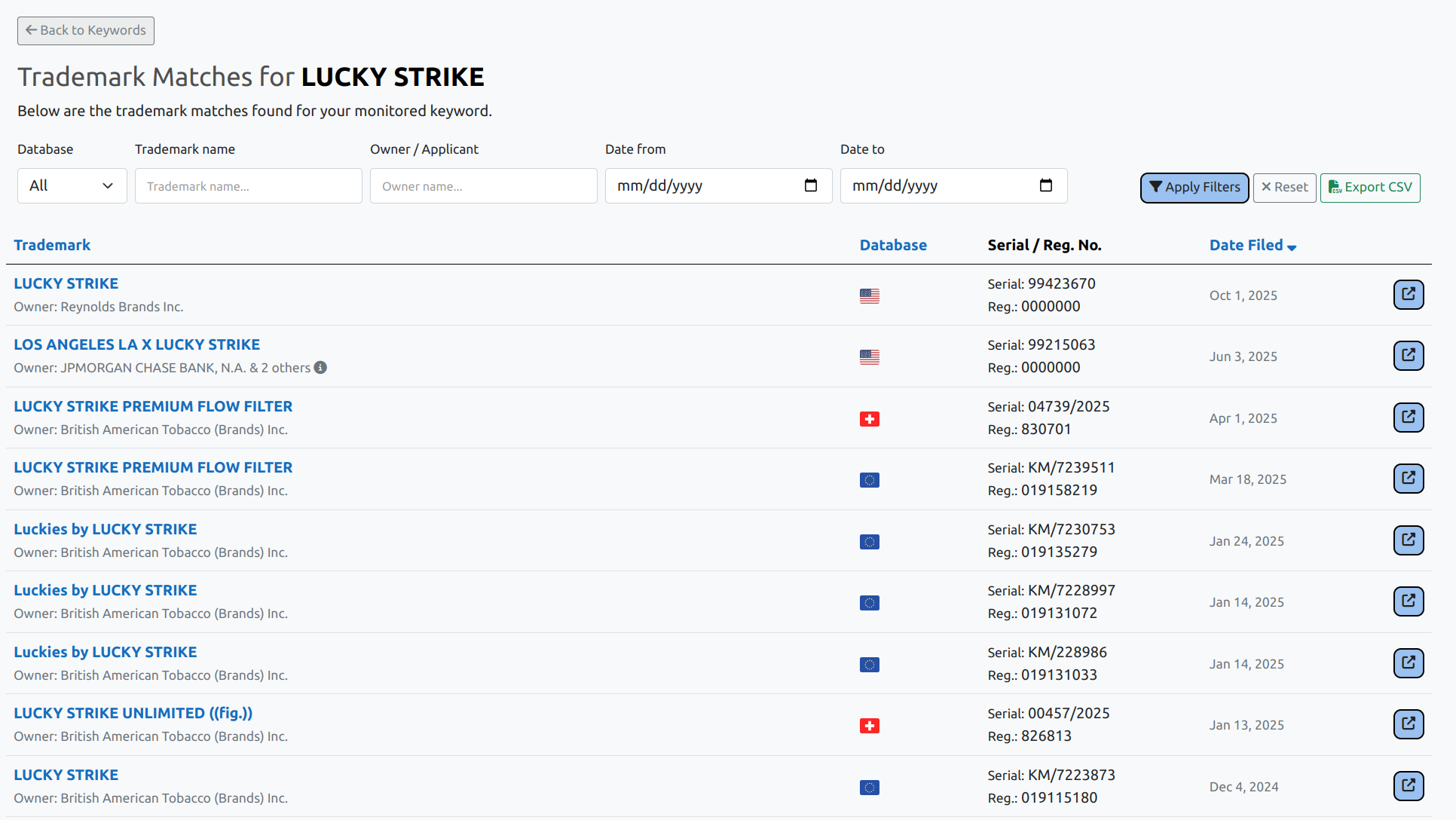Click the EU flag icon on Luckies by LUCKY STRIKE row
Screen dimensions: 1456x820
click(x=870, y=541)
